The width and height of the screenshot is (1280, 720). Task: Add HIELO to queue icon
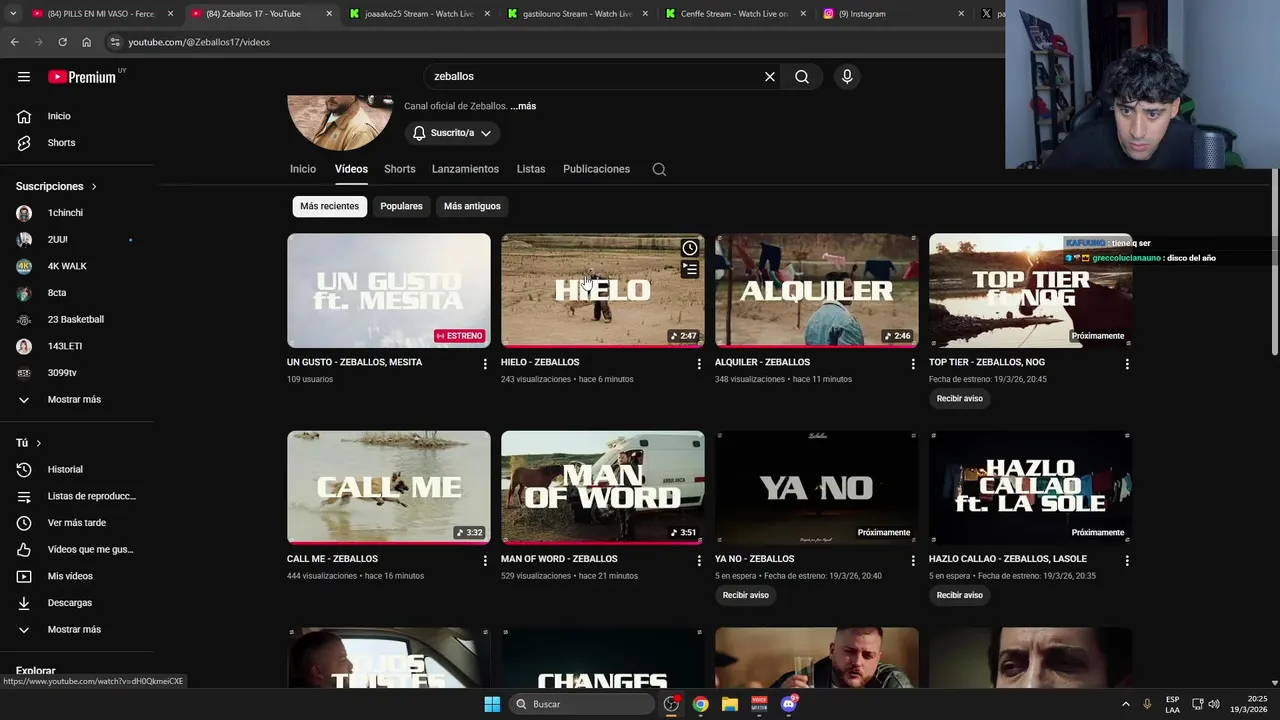690,269
